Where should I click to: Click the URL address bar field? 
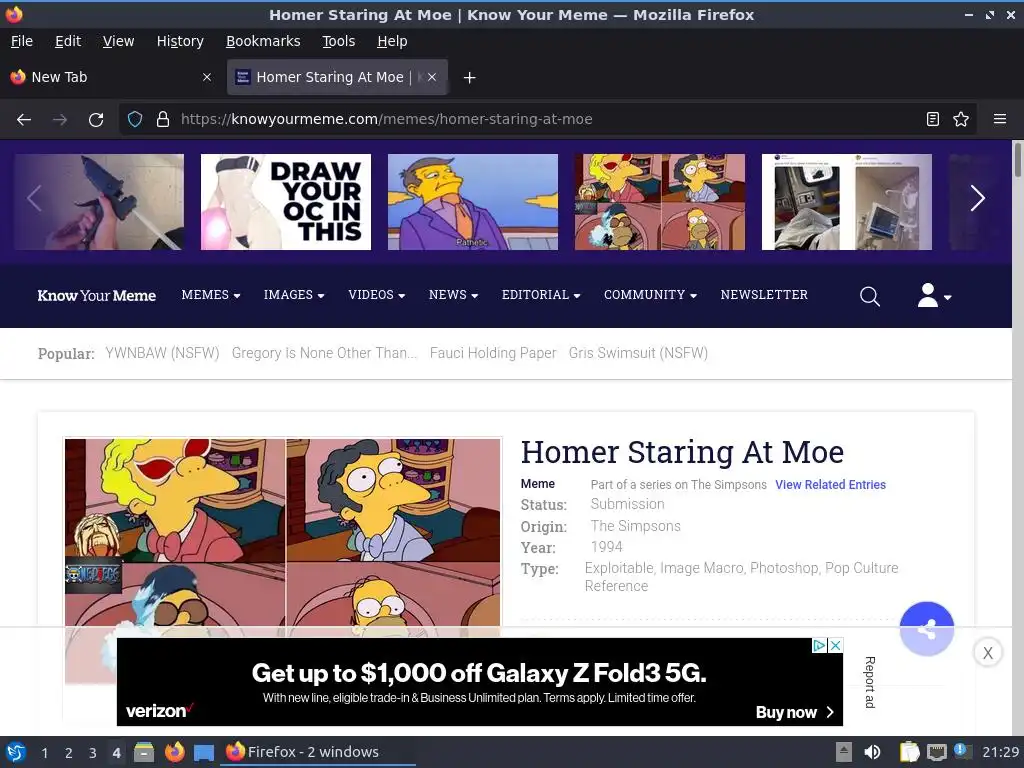[x=547, y=120]
